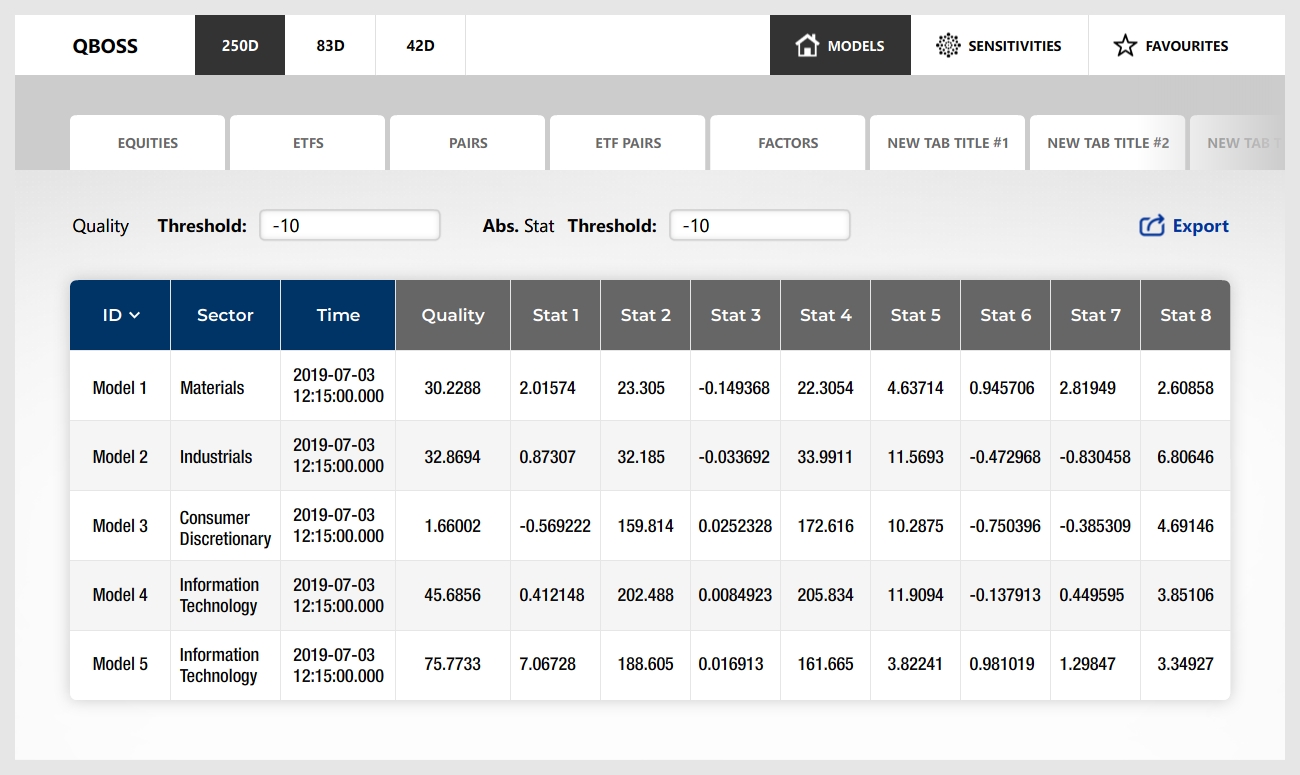
Task: Select the Factors tab
Action: [788, 143]
